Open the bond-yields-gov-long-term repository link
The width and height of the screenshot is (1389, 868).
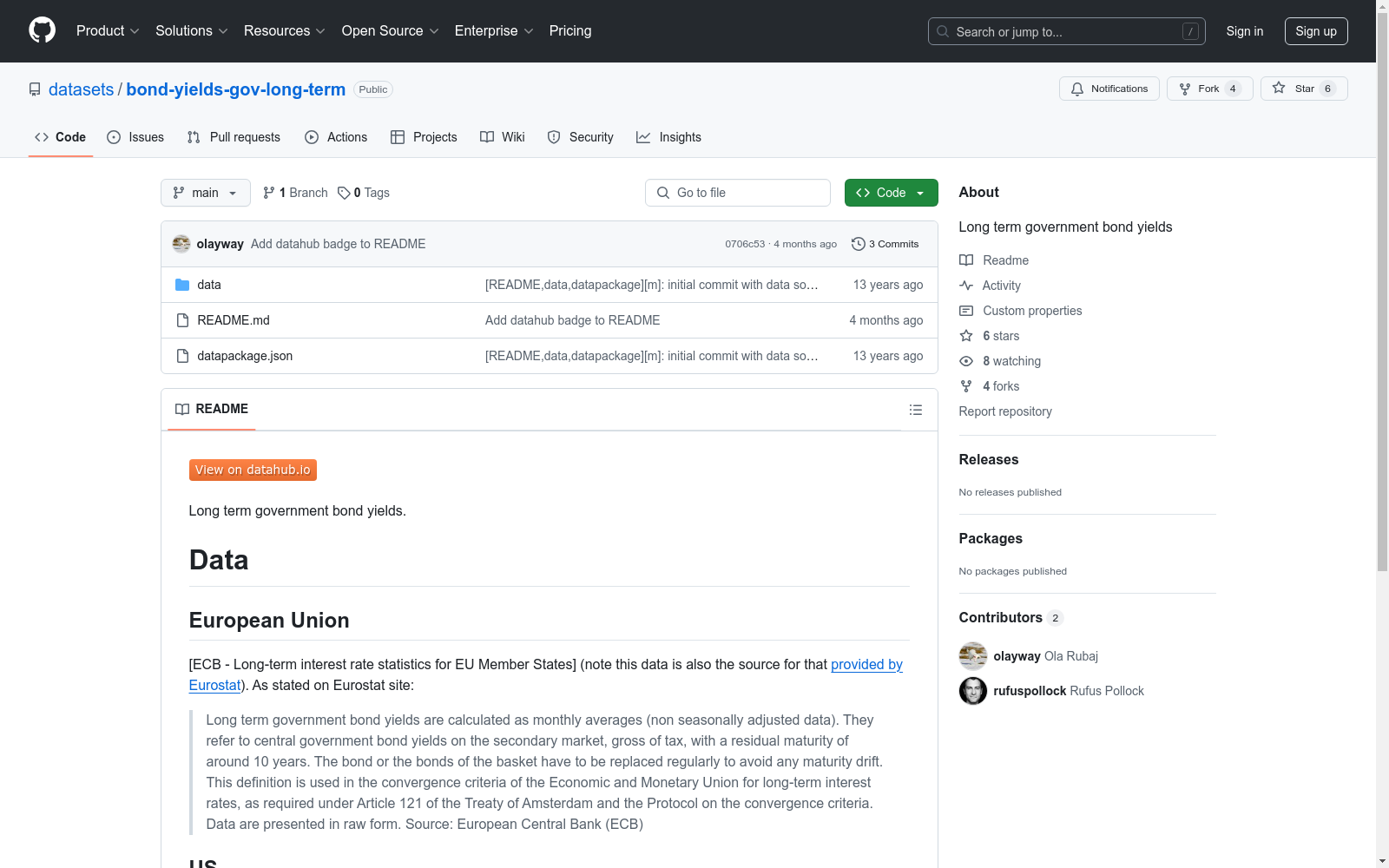tap(236, 89)
